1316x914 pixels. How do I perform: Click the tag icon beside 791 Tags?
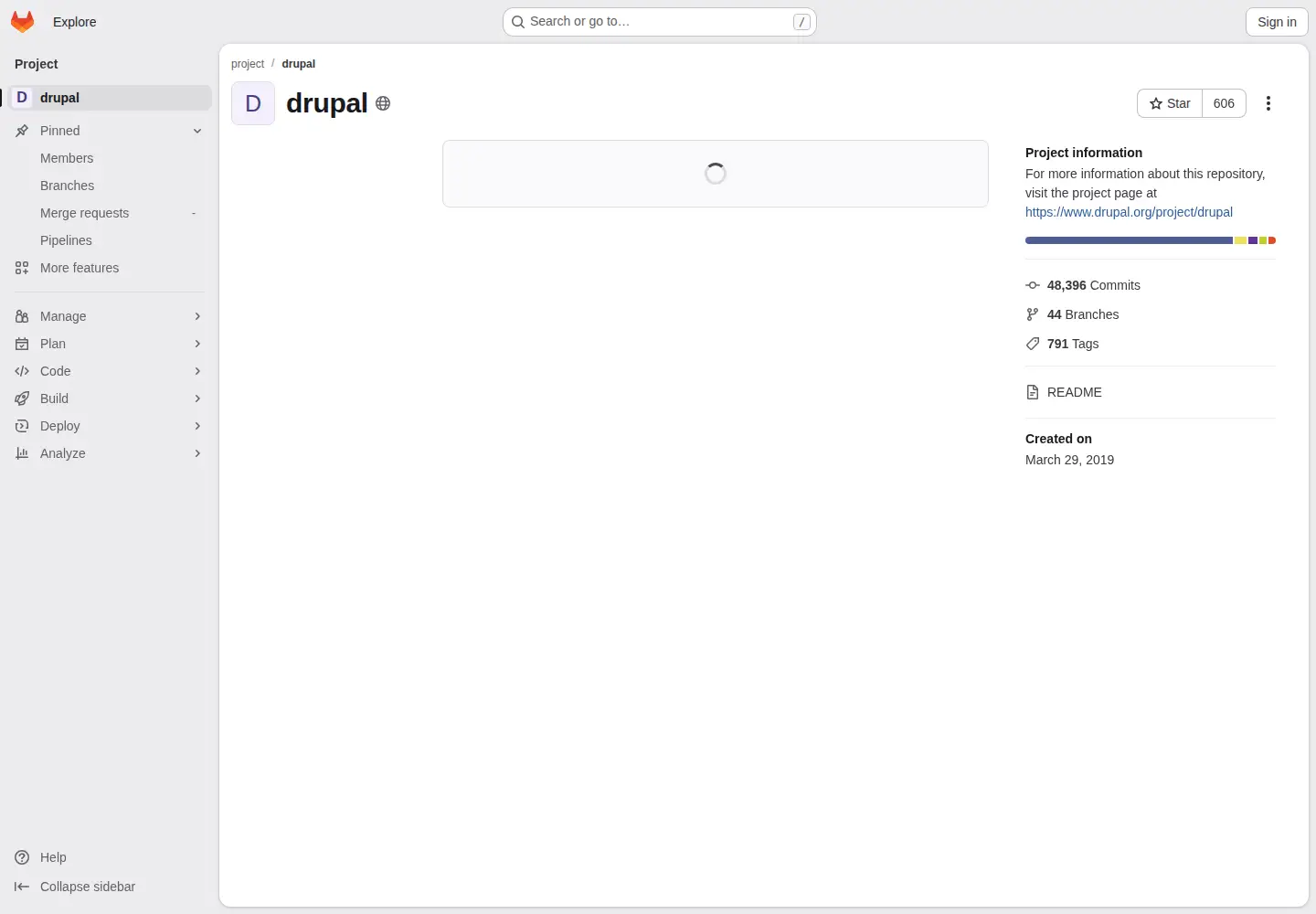pos(1033,344)
